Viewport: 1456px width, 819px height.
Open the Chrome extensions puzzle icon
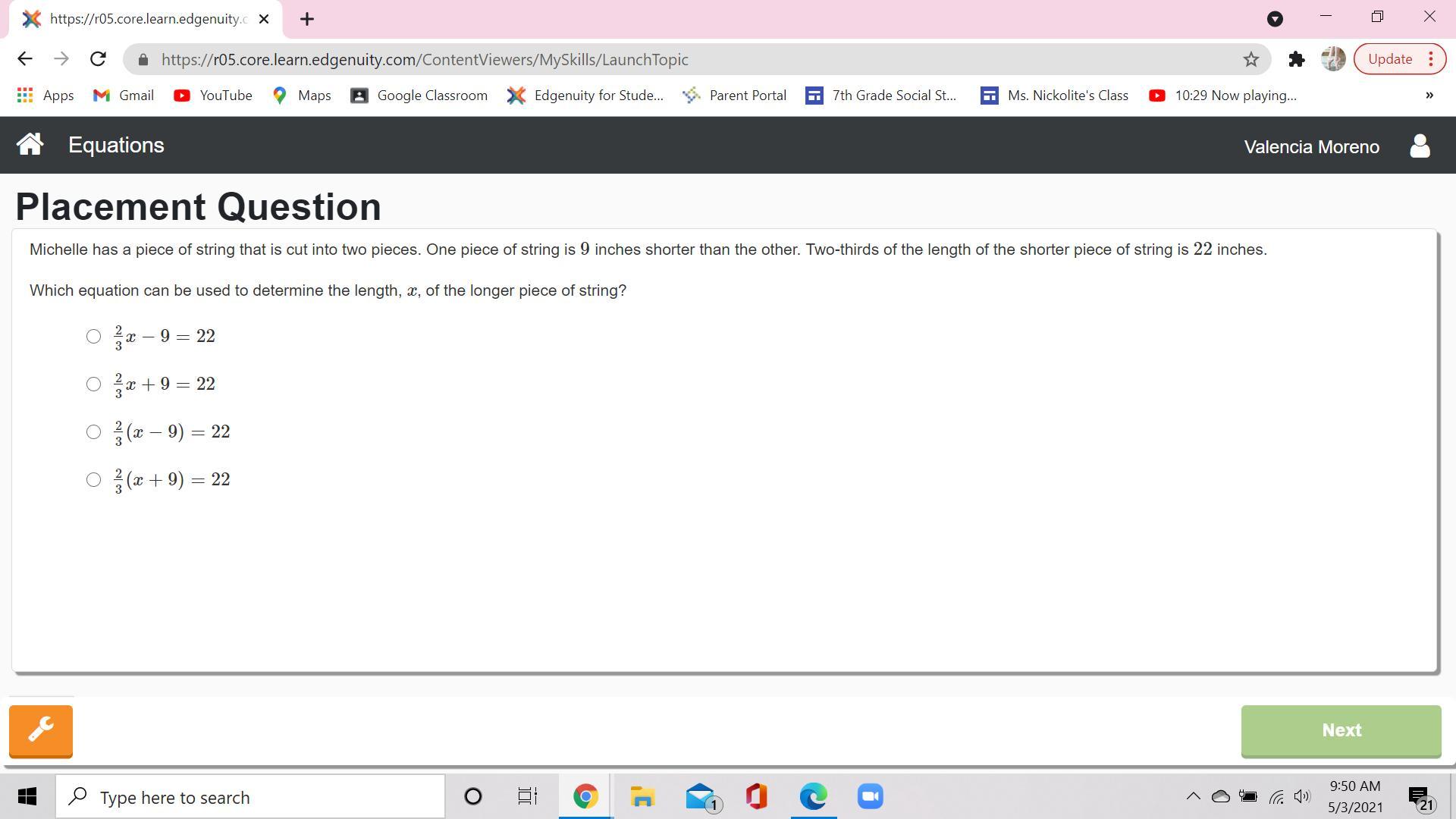[x=1296, y=59]
